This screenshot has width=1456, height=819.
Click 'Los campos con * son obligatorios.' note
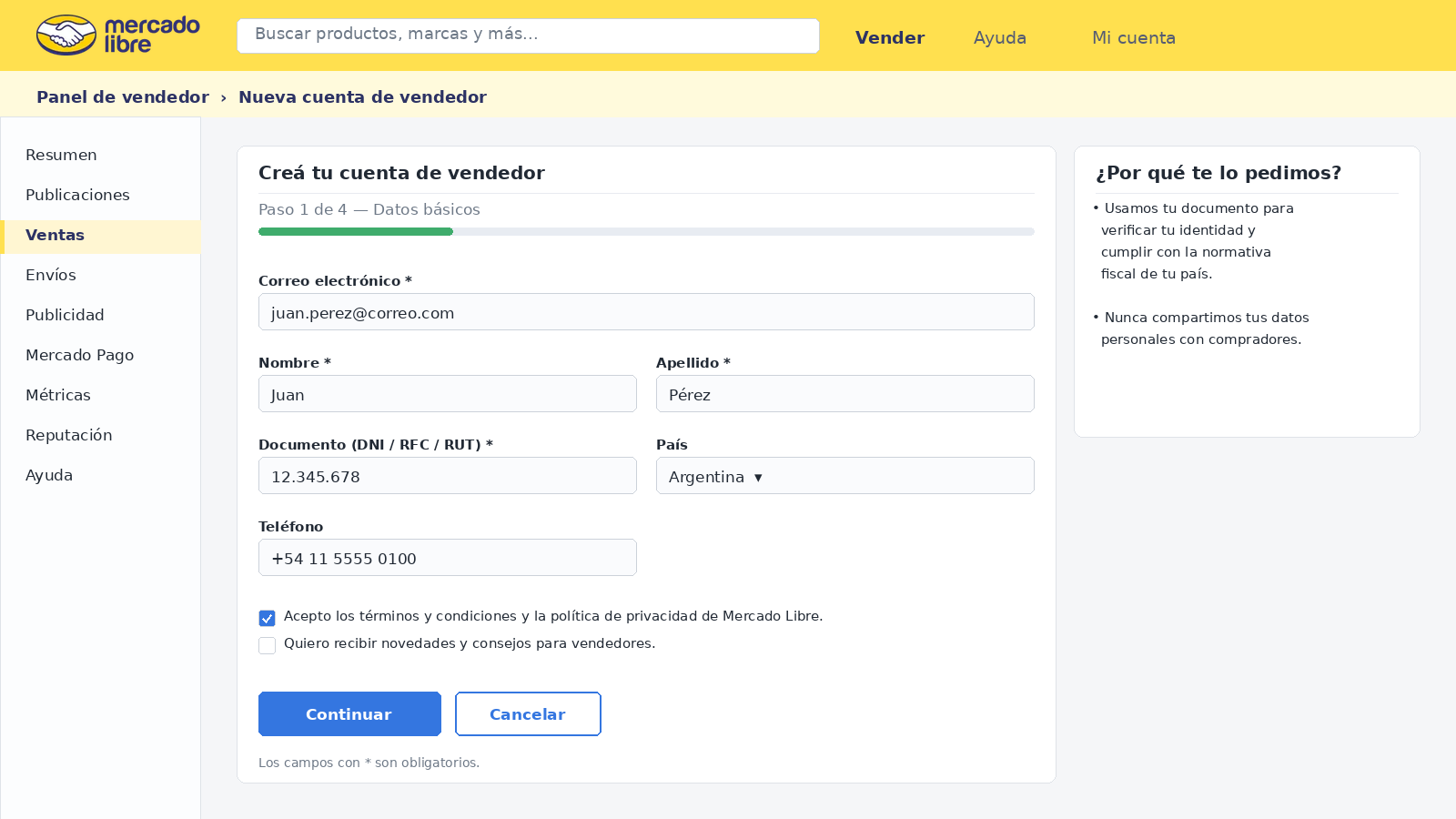[369, 763]
